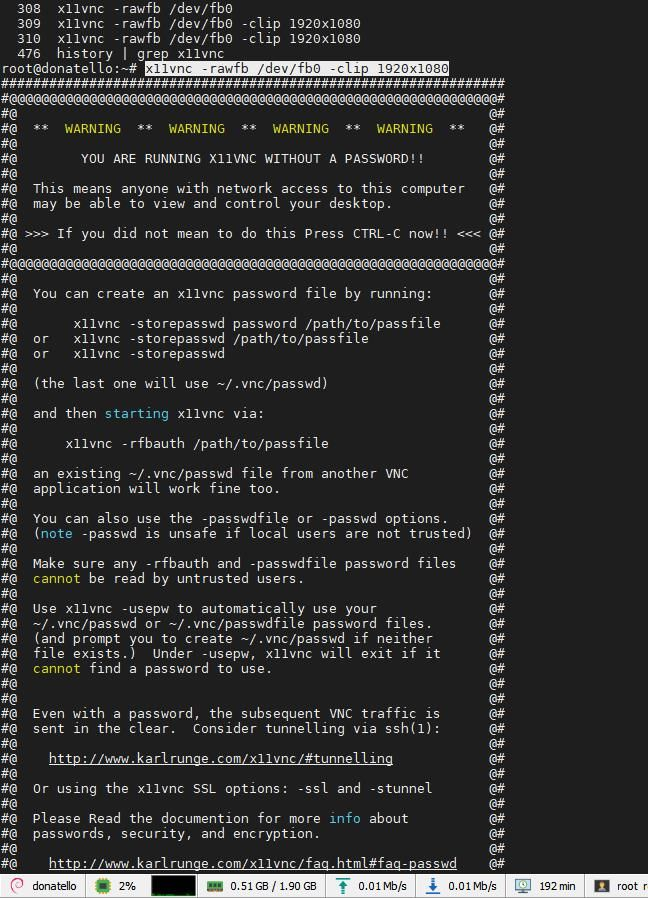The width and height of the screenshot is (648, 898).
Task: Click 'passwords, security, and encryption.' line
Action: [176, 833]
